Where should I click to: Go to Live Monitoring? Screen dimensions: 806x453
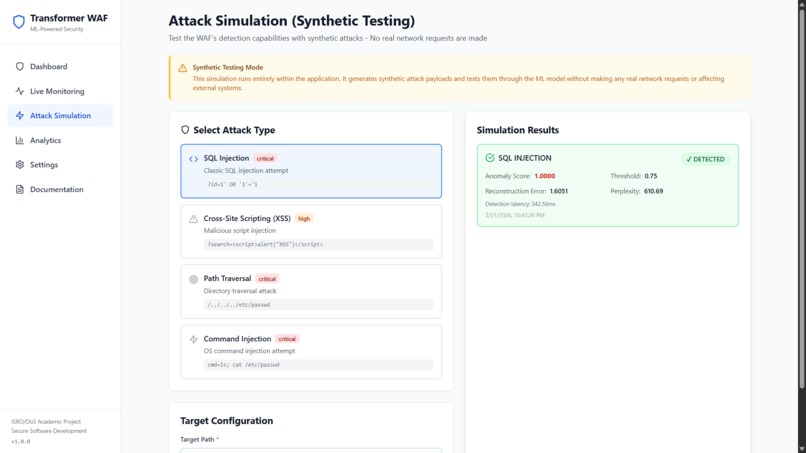pyautogui.click(x=60, y=91)
